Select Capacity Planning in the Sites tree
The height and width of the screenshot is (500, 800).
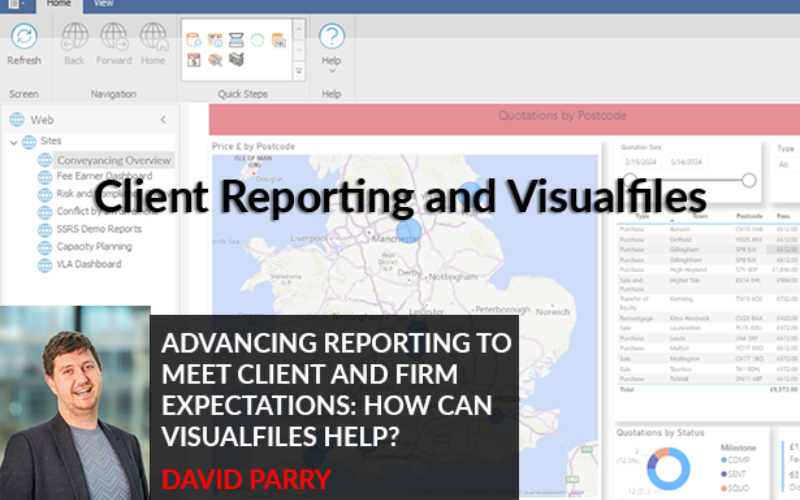(93, 246)
